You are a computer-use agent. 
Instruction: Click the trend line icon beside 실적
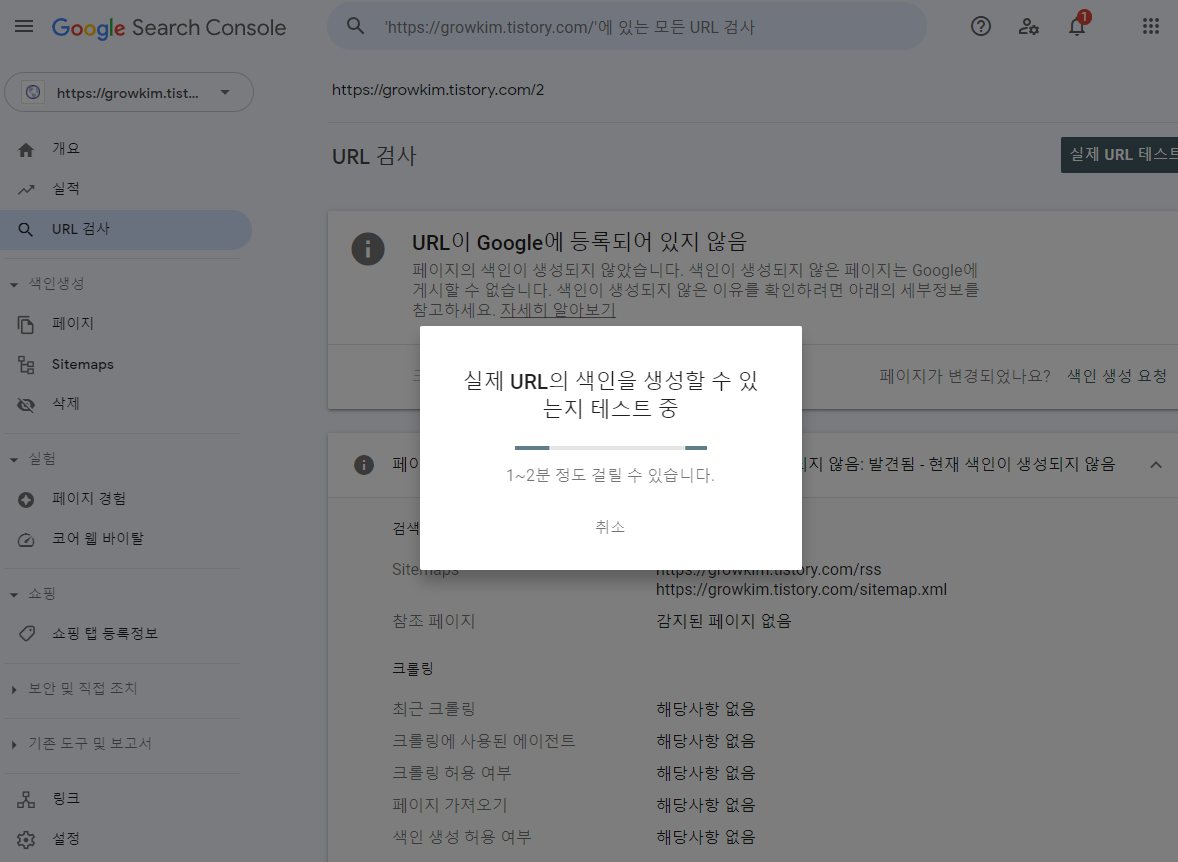point(26,189)
